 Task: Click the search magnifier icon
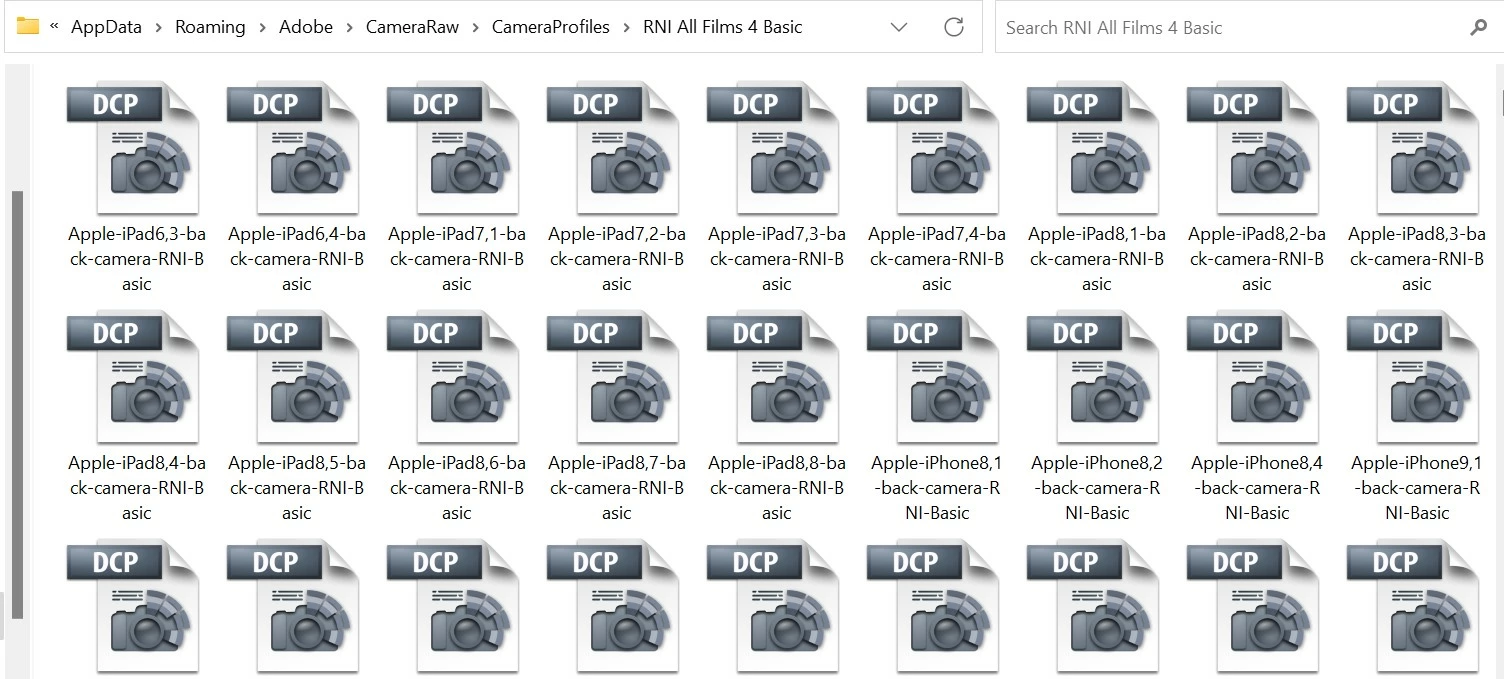point(1478,28)
